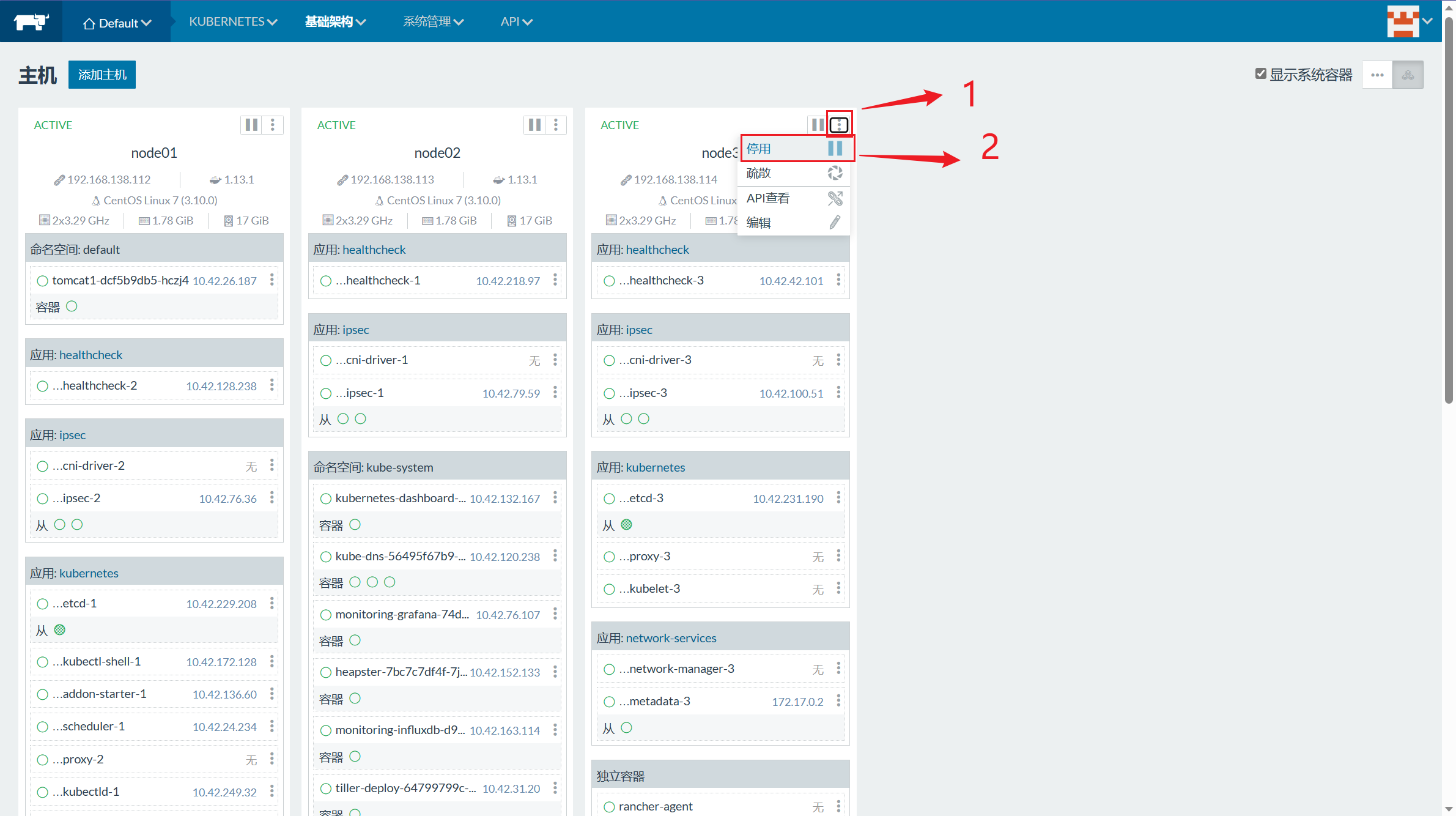Switch to the grouped hosts view icon
The height and width of the screenshot is (816, 1456).
[1408, 75]
